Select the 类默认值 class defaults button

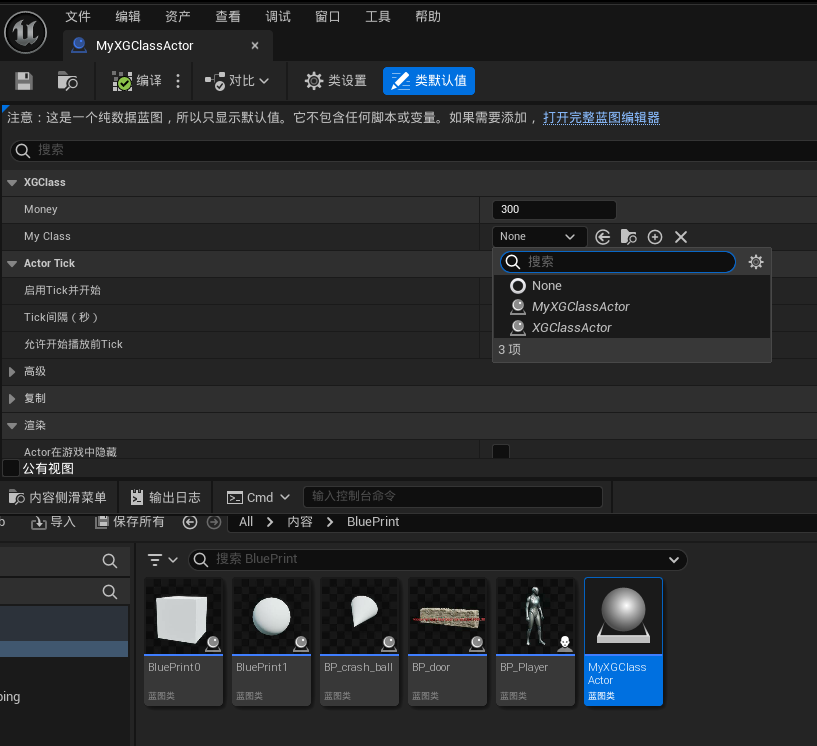429,81
